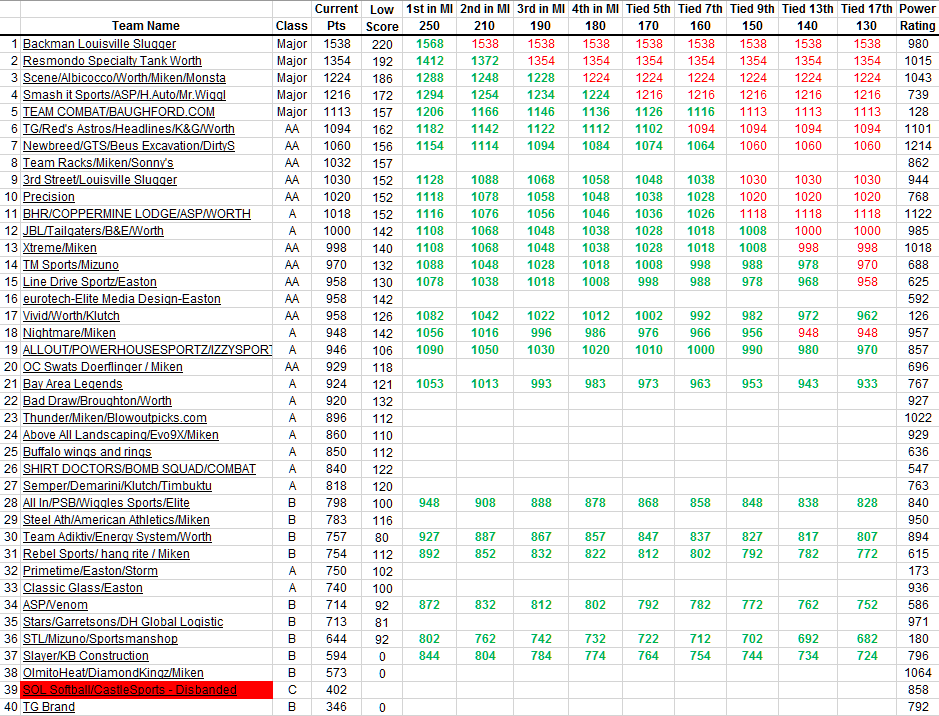The image size is (939, 716).
Task: Open red SOL Softball/CastleSports Disbanded link
Action: 129,690
